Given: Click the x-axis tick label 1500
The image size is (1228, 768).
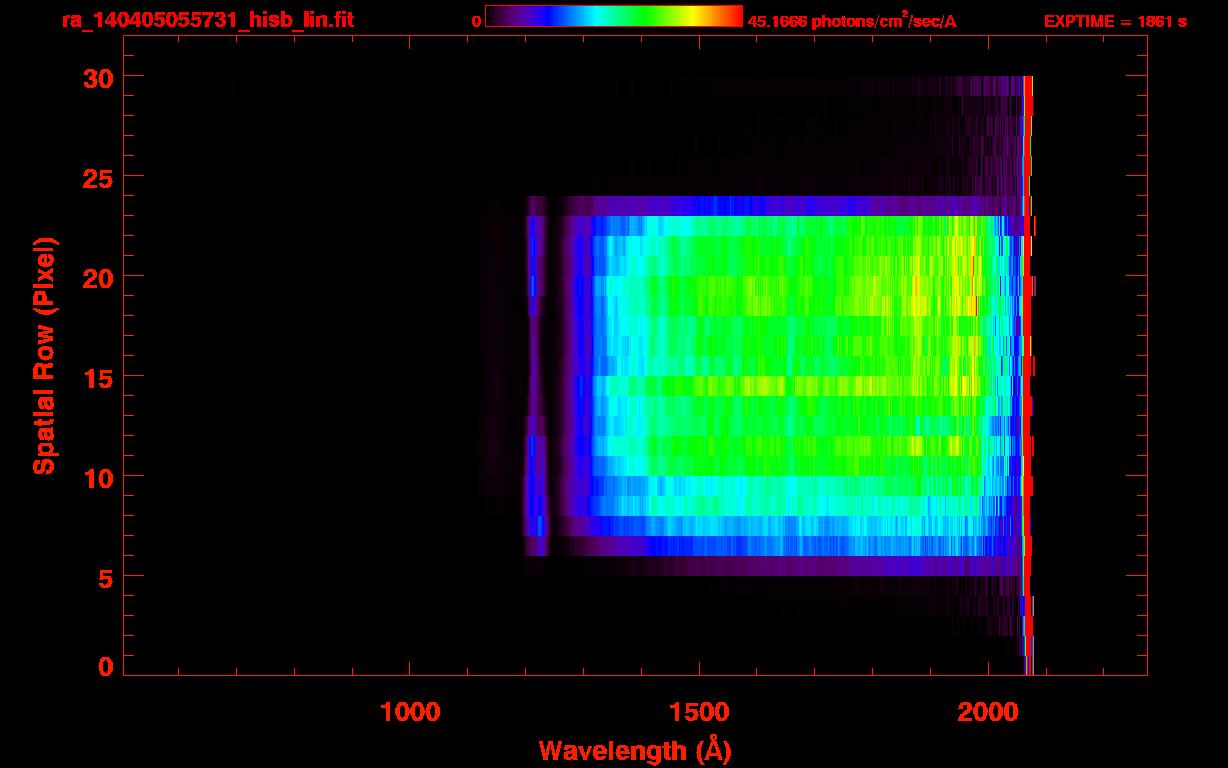Looking at the screenshot, I should coord(699,712).
